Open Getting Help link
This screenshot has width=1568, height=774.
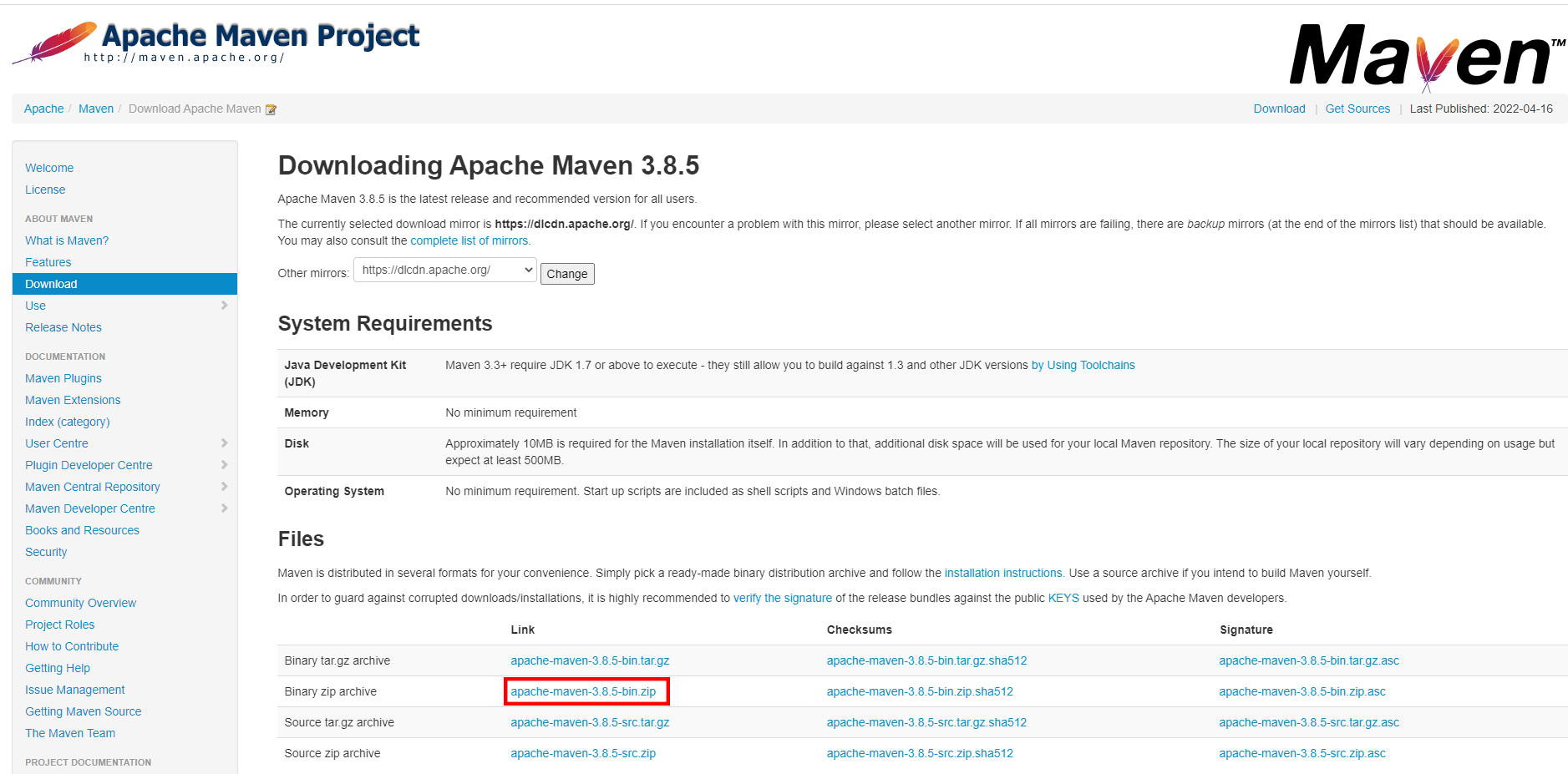click(58, 668)
